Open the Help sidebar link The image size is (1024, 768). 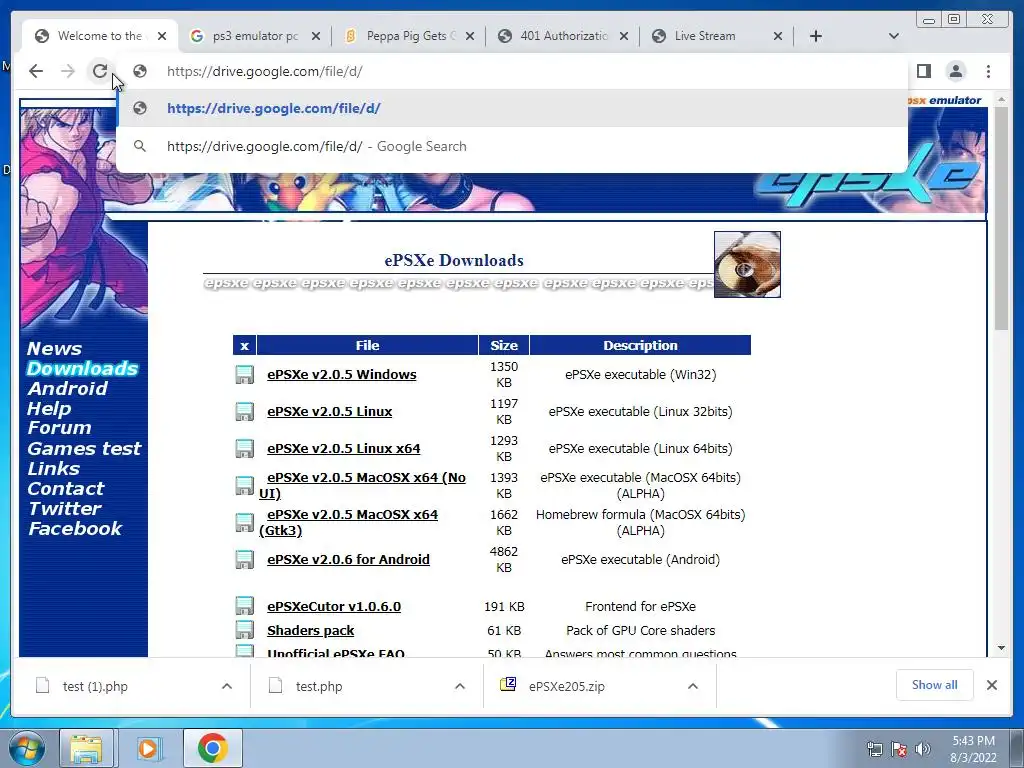[49, 409]
